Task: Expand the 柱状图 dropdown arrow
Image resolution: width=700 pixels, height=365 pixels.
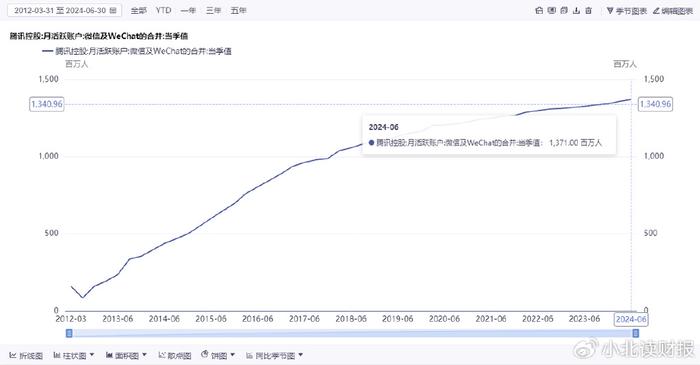Action: [92, 355]
